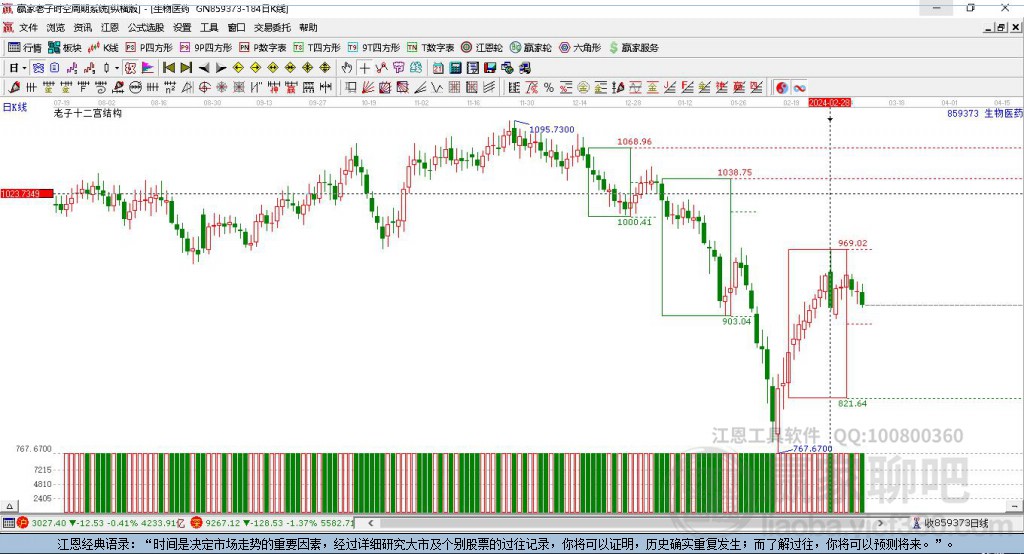Viewport: 1024px width, 554px height.
Task: Step chart right with black arrow
Action: coord(221,68)
